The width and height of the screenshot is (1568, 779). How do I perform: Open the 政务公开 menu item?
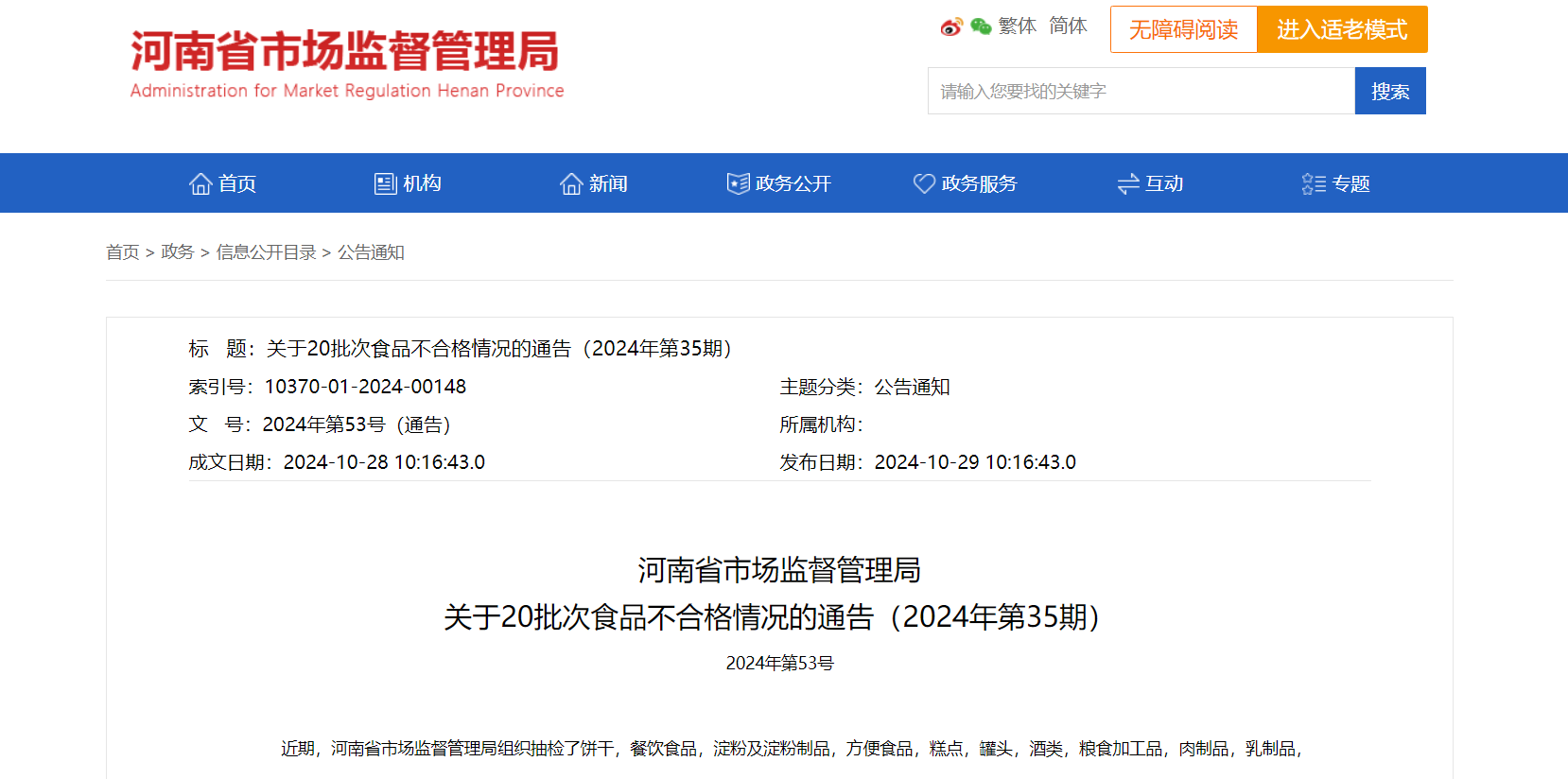793,183
